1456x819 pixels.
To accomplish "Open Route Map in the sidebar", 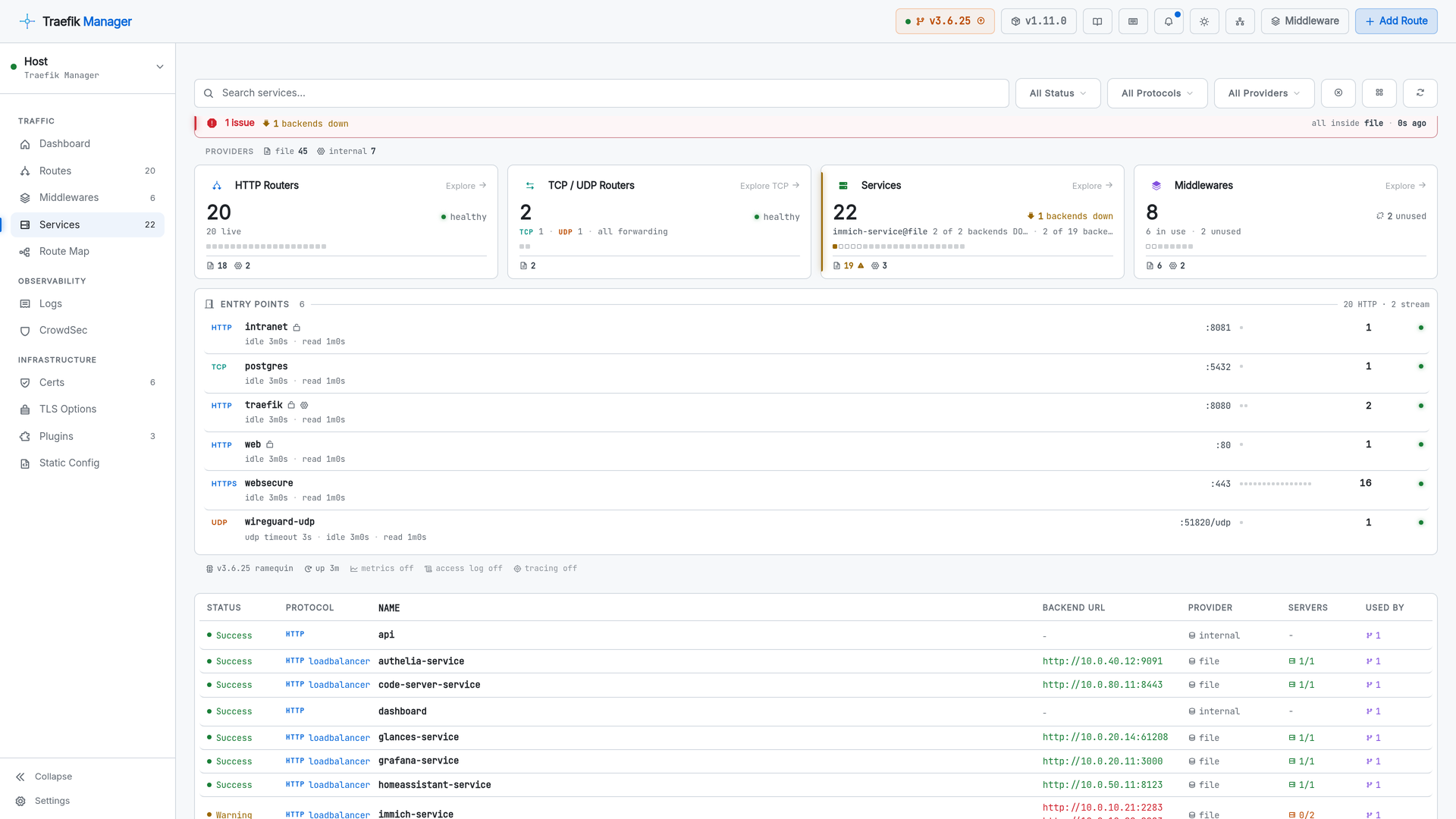I will [x=88, y=252].
